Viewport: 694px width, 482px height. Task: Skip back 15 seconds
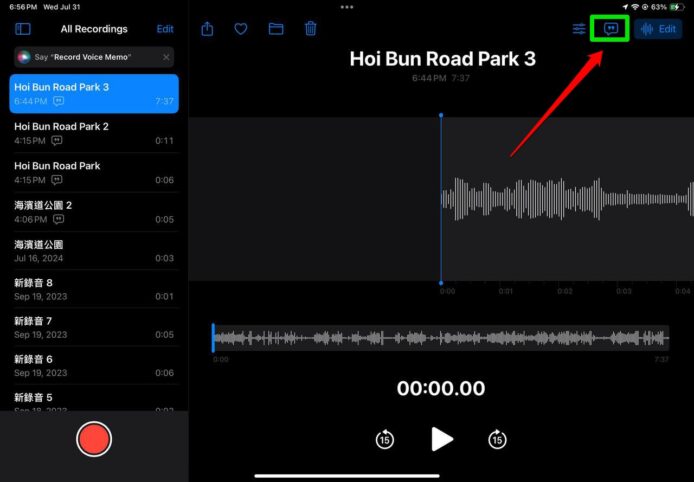point(384,439)
